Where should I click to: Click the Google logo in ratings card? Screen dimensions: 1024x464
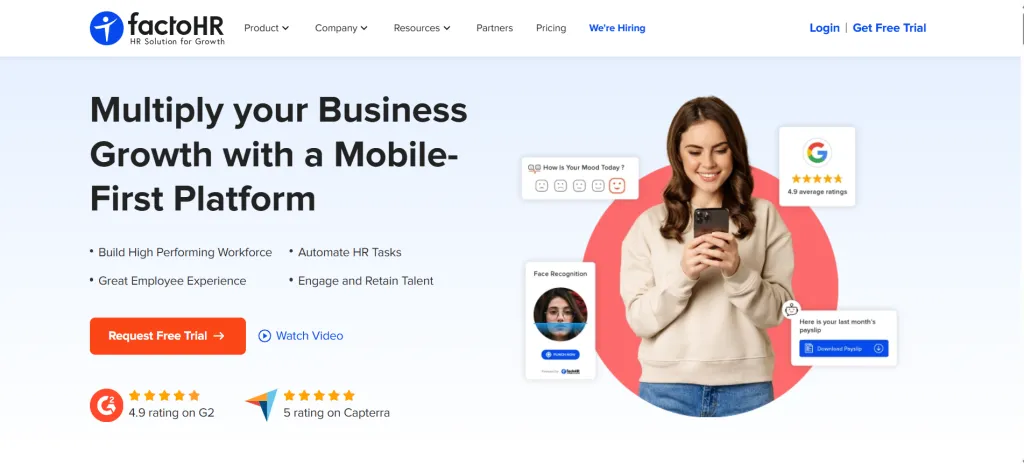pyautogui.click(x=816, y=152)
